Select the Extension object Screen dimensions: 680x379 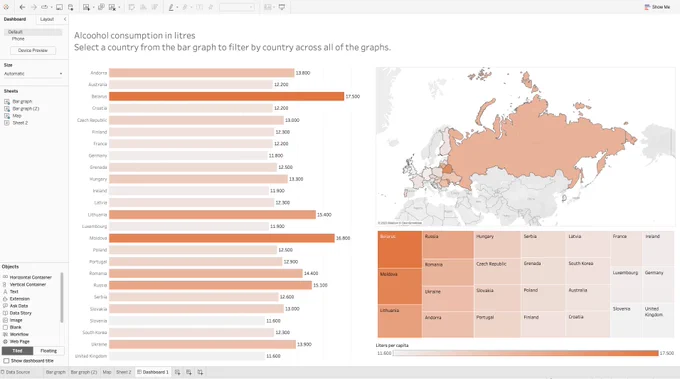(x=16, y=299)
